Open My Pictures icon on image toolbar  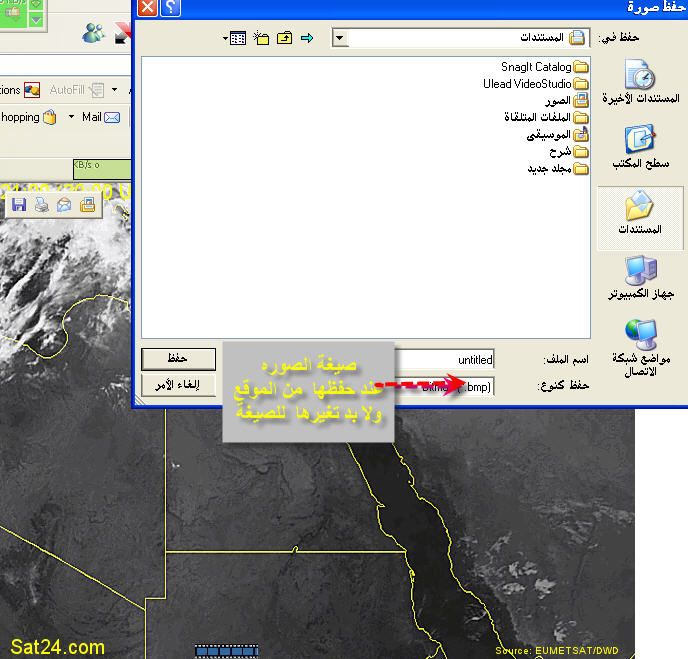87,205
